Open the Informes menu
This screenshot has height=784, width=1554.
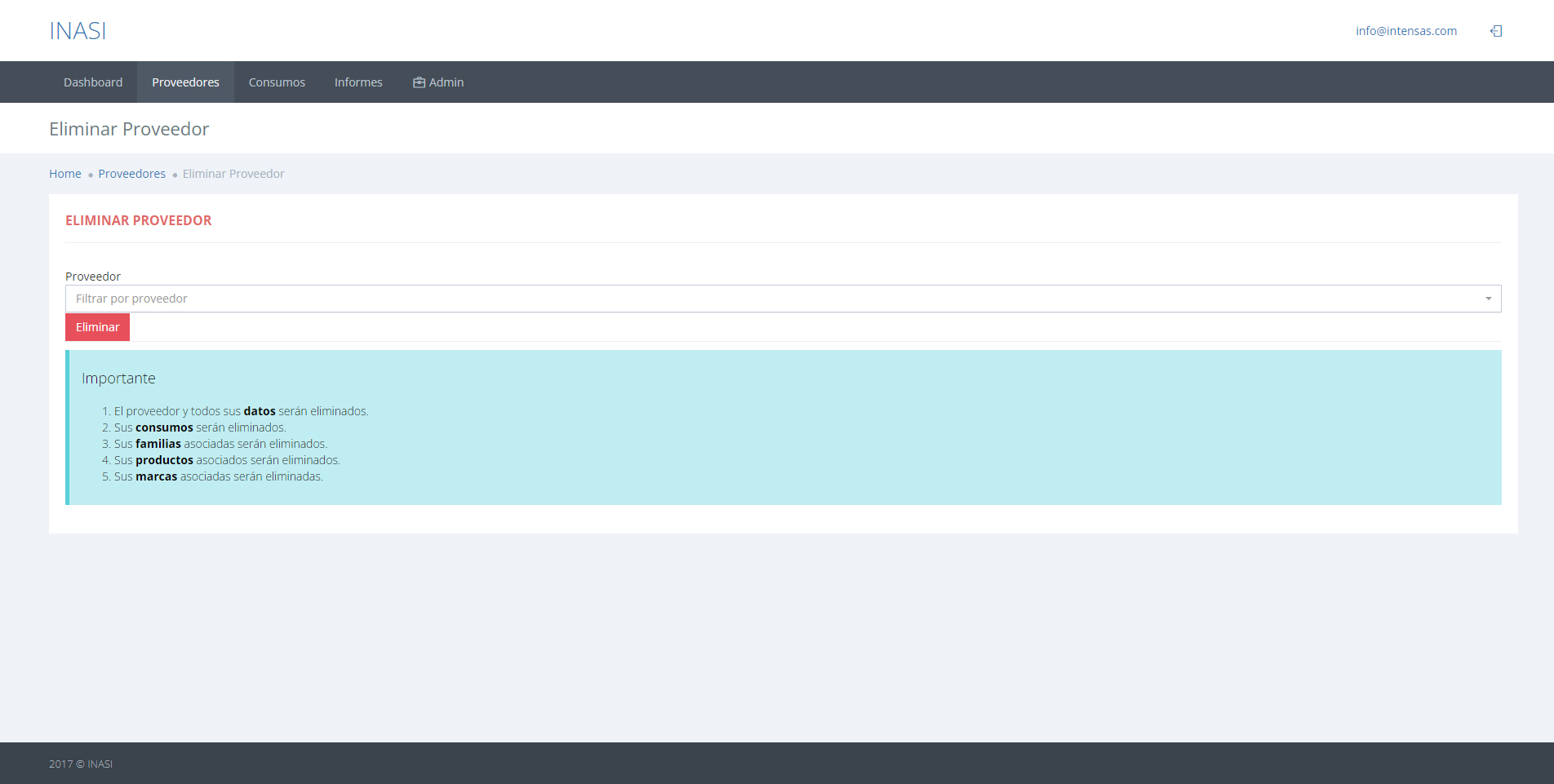pyautogui.click(x=358, y=82)
